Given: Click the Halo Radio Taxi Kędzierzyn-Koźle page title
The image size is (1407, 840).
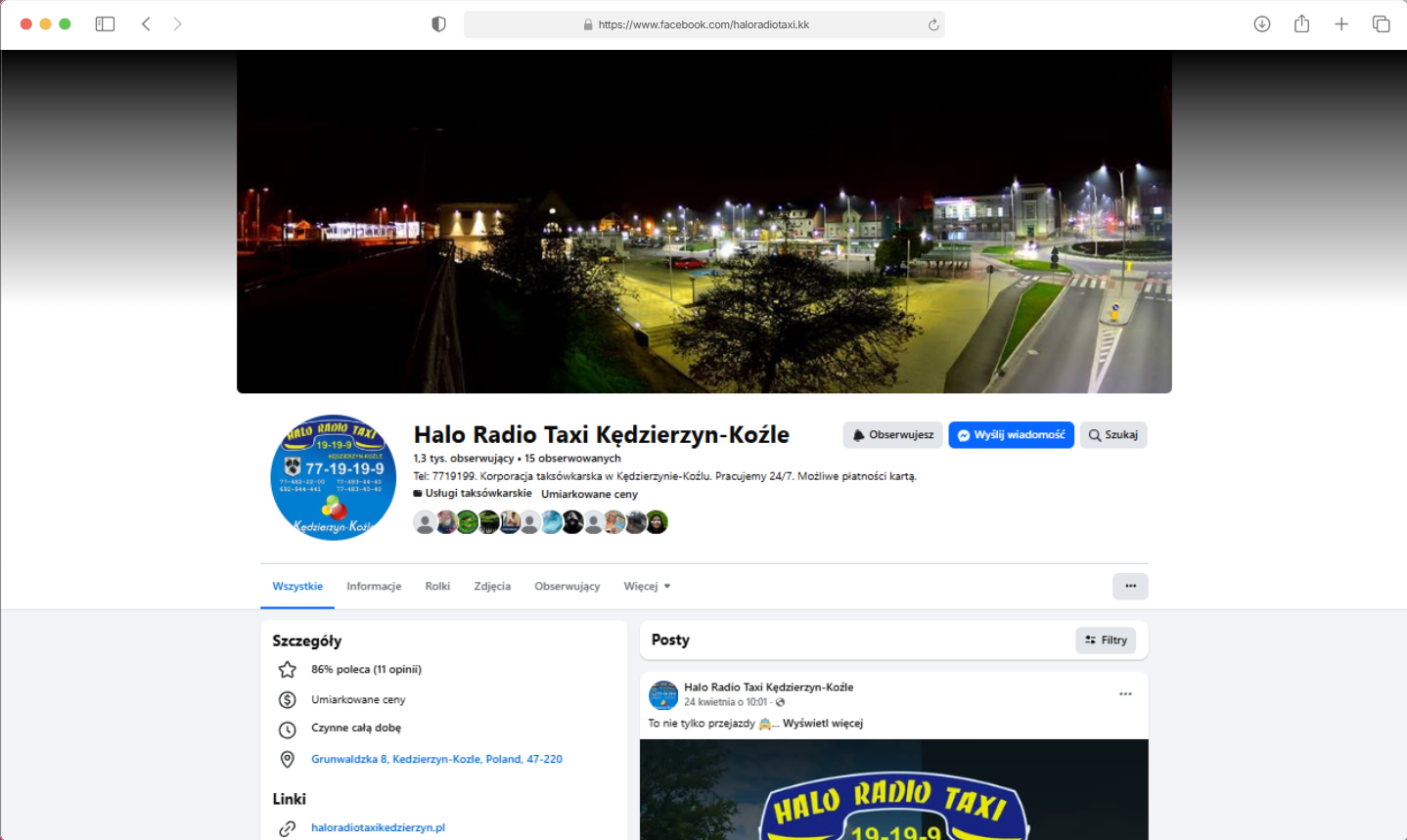Looking at the screenshot, I should coord(601,434).
